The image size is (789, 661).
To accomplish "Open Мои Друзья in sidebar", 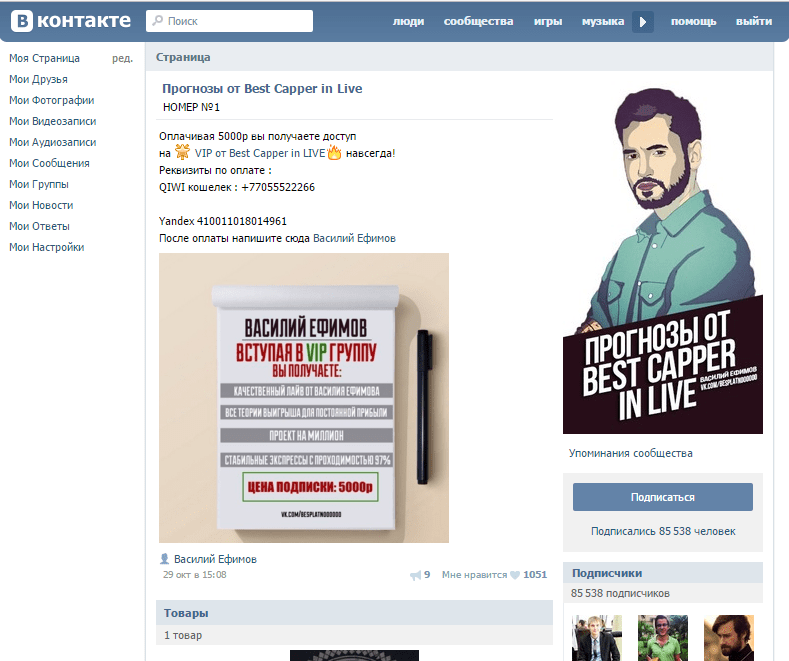I will (x=38, y=79).
